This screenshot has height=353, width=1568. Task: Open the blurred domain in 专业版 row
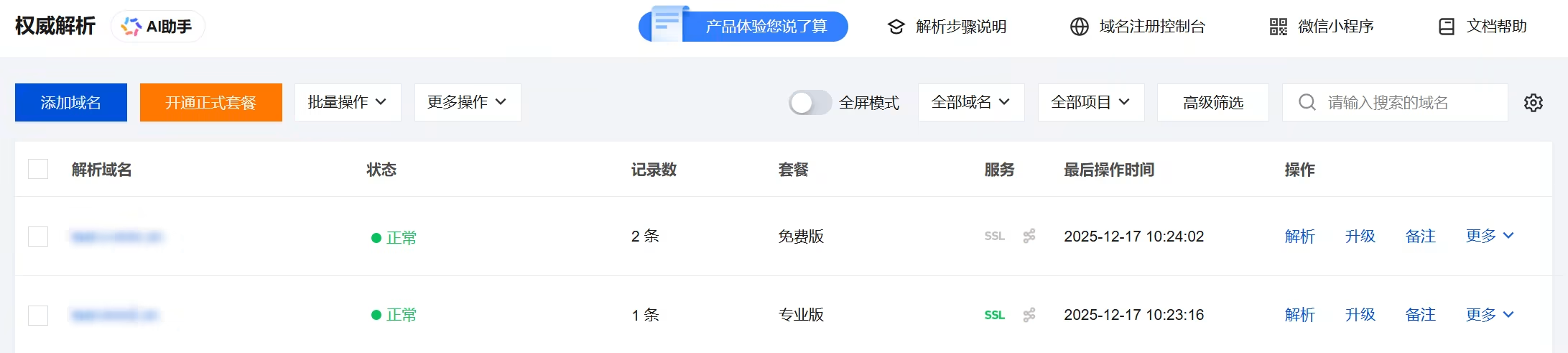(x=115, y=315)
